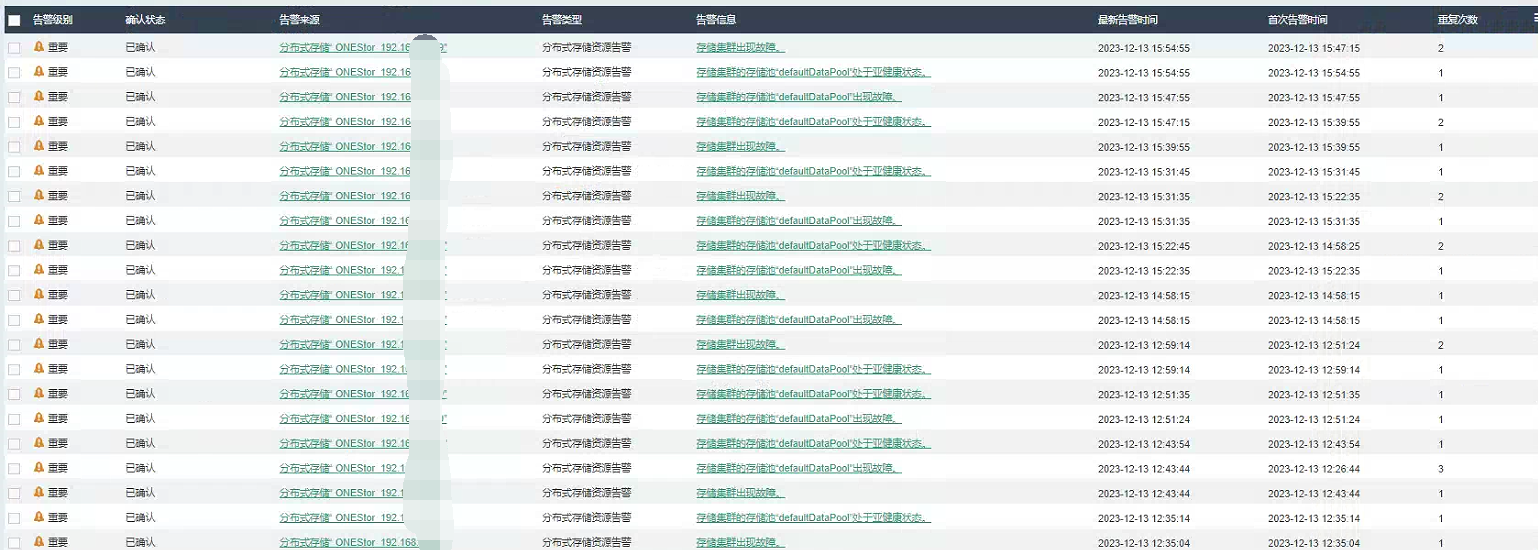Open the ONEStor source link in the 15:31:45 row
Image resolution: width=1538 pixels, height=550 pixels.
[x=345, y=171]
